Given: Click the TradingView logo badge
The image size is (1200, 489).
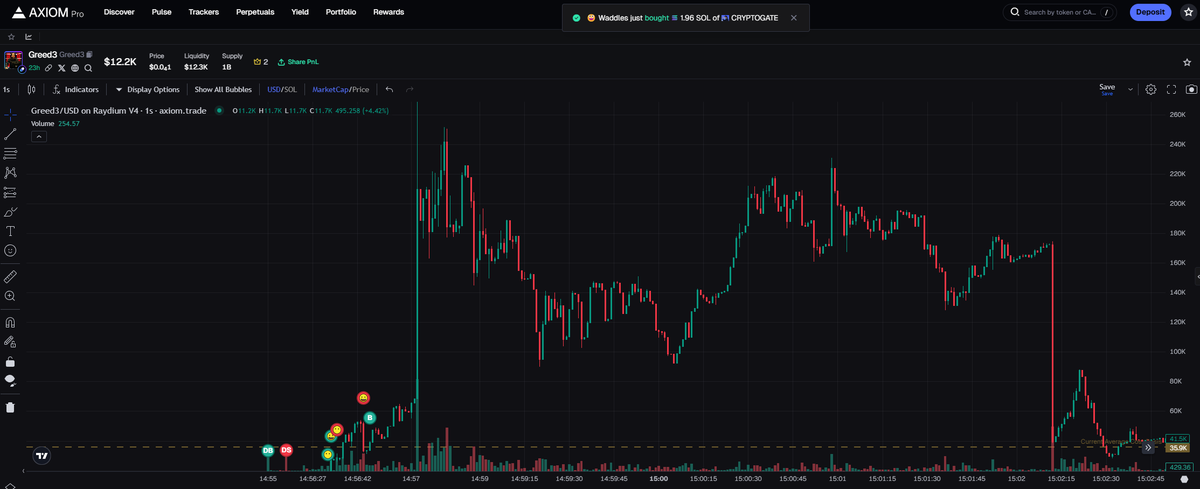Looking at the screenshot, I should pos(41,455).
